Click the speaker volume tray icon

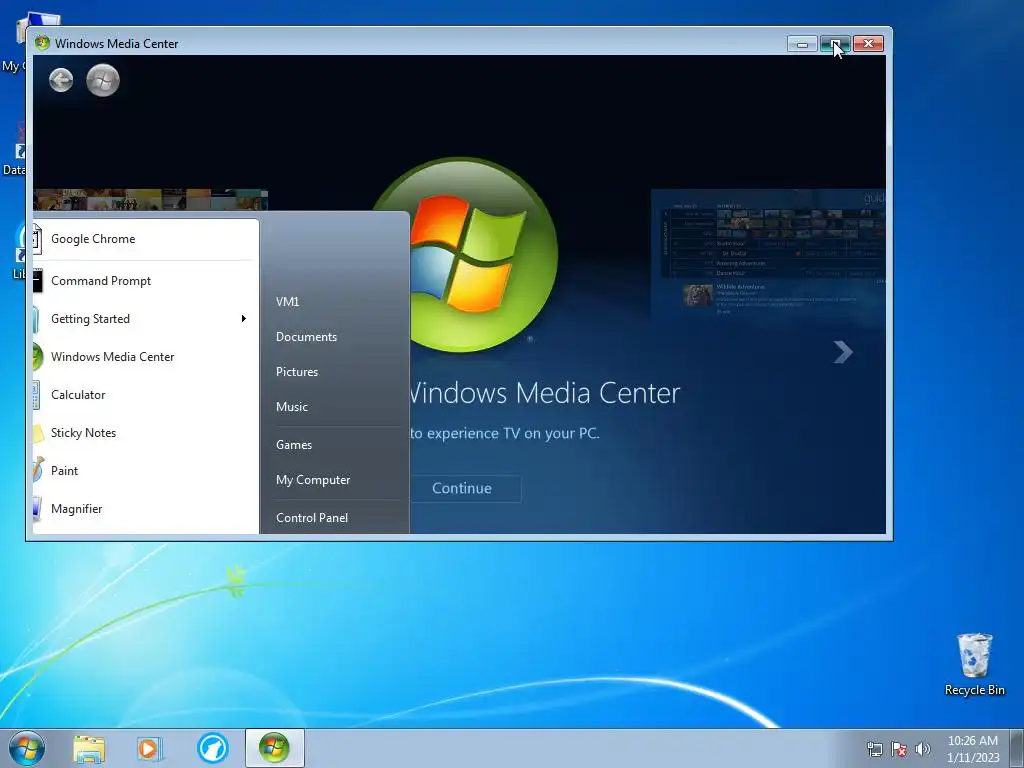[x=923, y=749]
